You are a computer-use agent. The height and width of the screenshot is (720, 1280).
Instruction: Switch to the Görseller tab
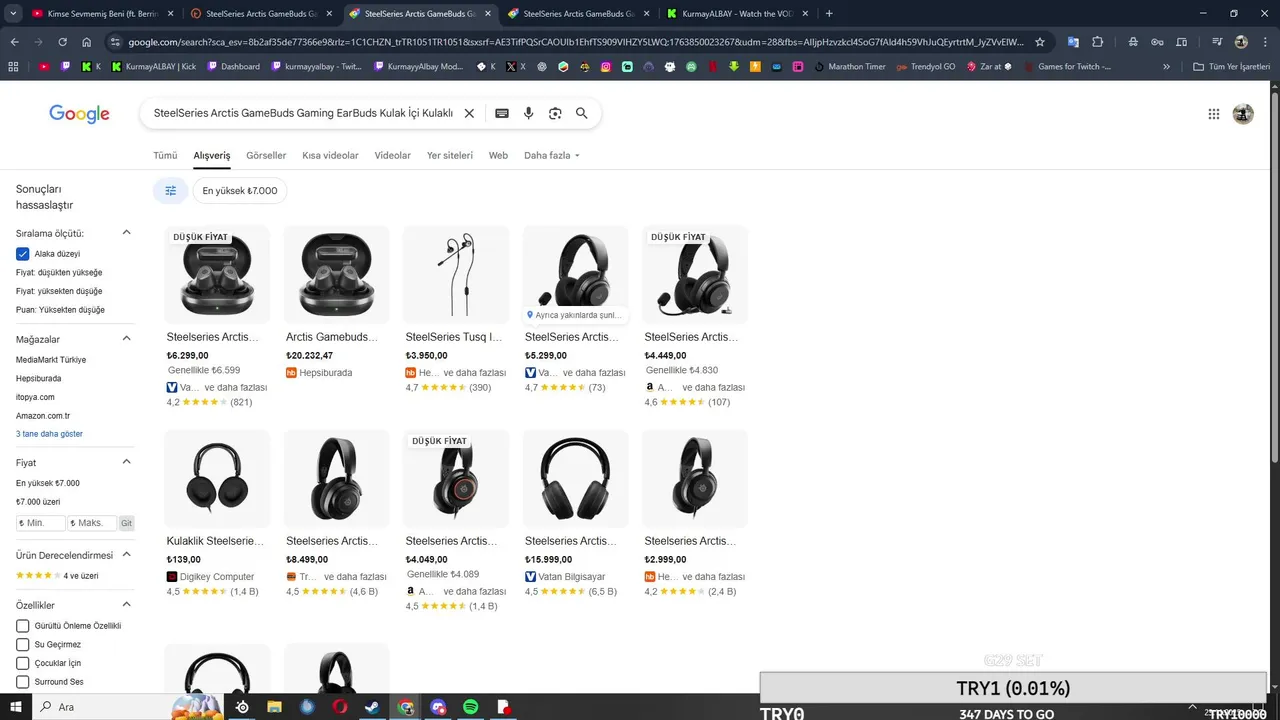pyautogui.click(x=266, y=156)
